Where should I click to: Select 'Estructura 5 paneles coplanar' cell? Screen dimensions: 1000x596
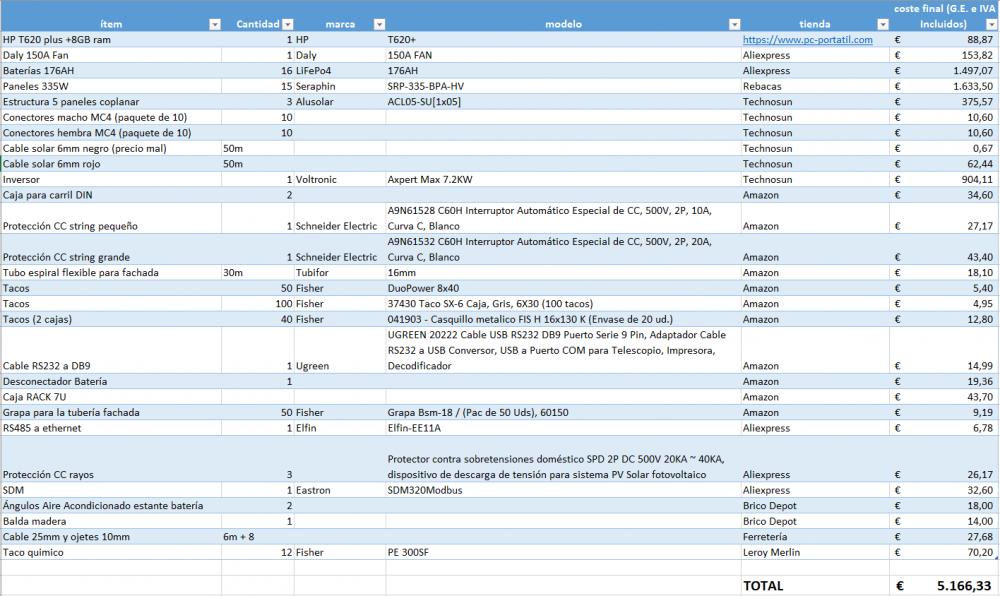(x=112, y=101)
